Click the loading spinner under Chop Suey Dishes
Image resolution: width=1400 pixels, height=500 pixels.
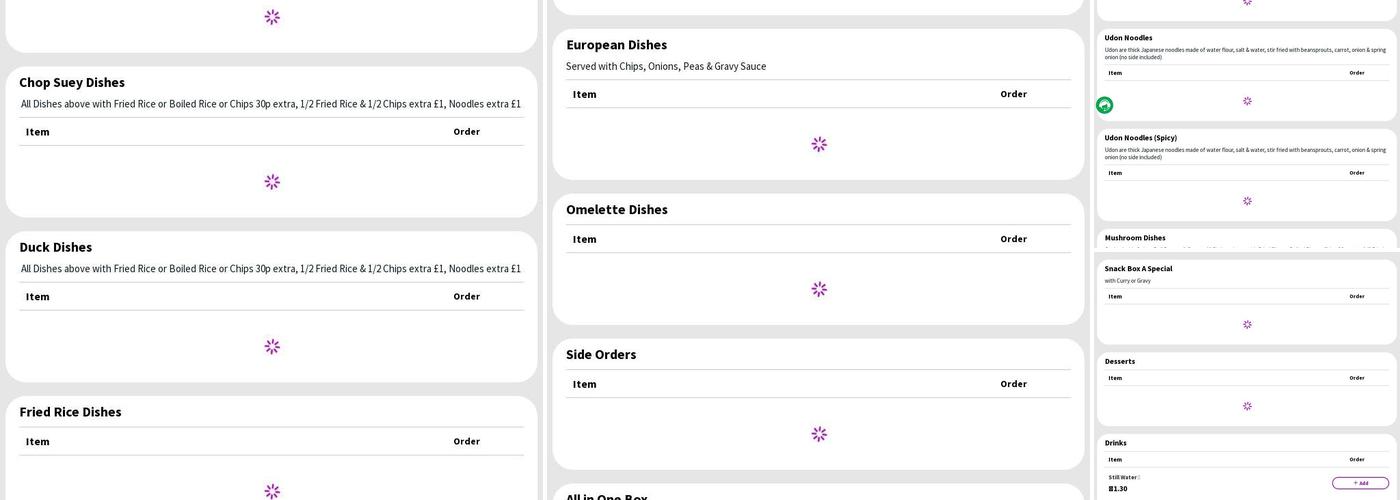click(272, 182)
